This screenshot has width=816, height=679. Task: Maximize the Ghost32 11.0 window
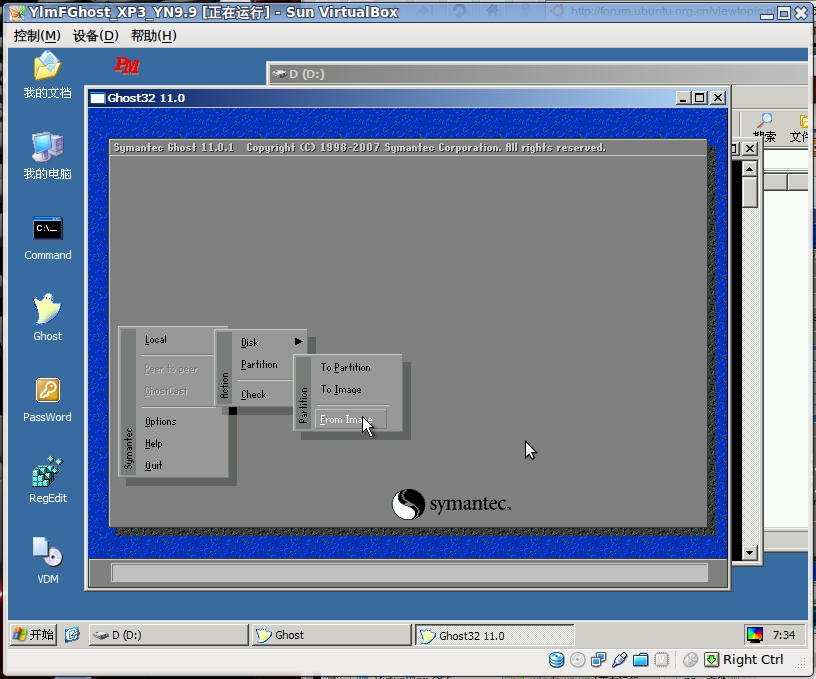(x=700, y=98)
